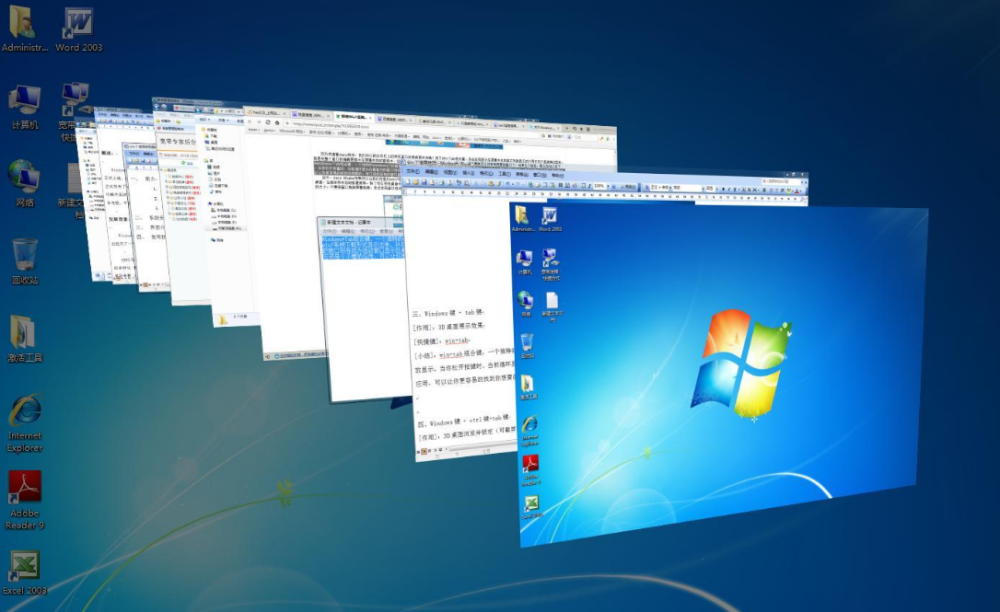Open the 正文 style dropdown in Word toolbar
The image size is (1000, 612).
pyautogui.click(x=661, y=187)
